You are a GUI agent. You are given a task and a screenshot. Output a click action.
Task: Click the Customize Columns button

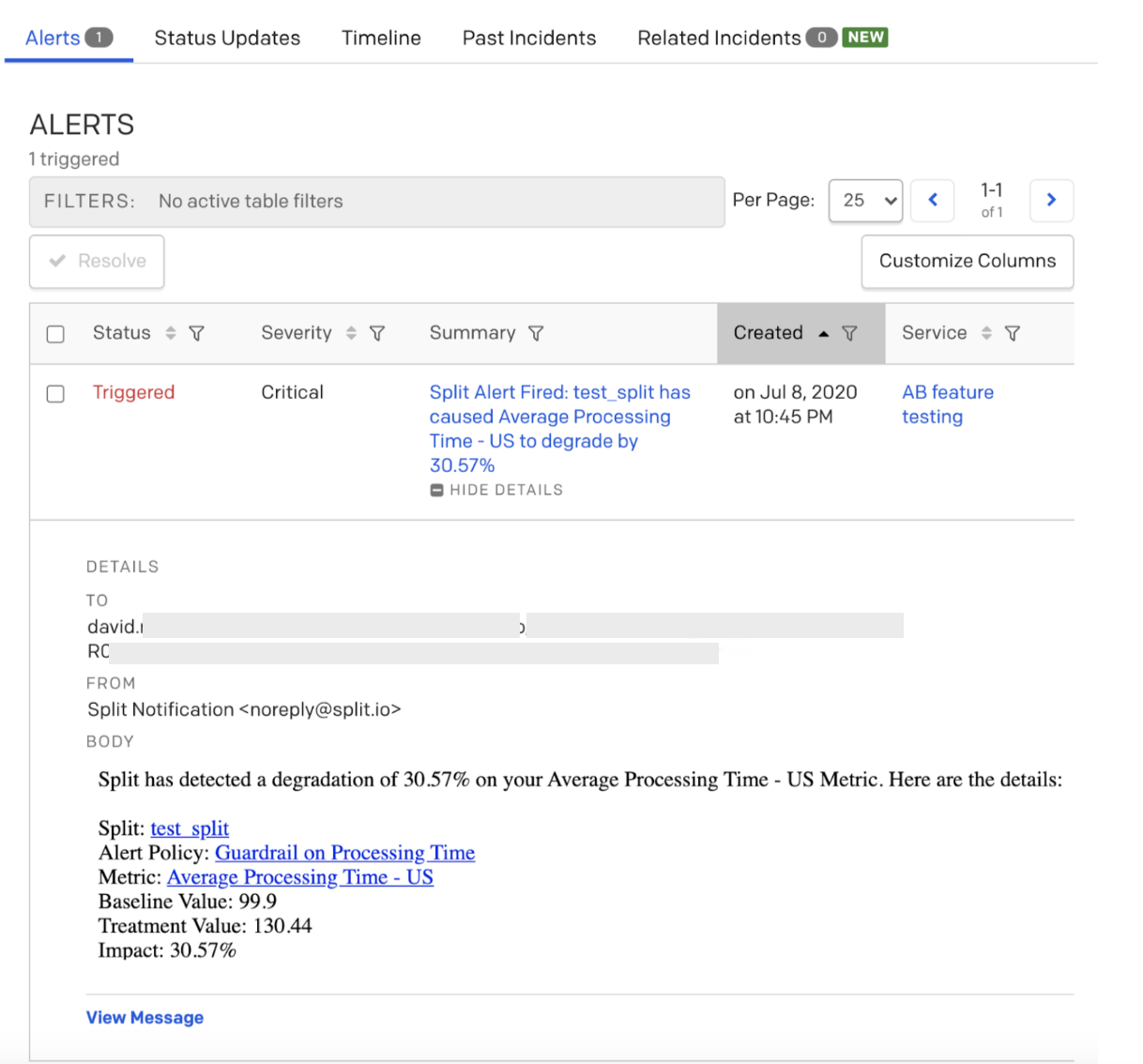[967, 261]
